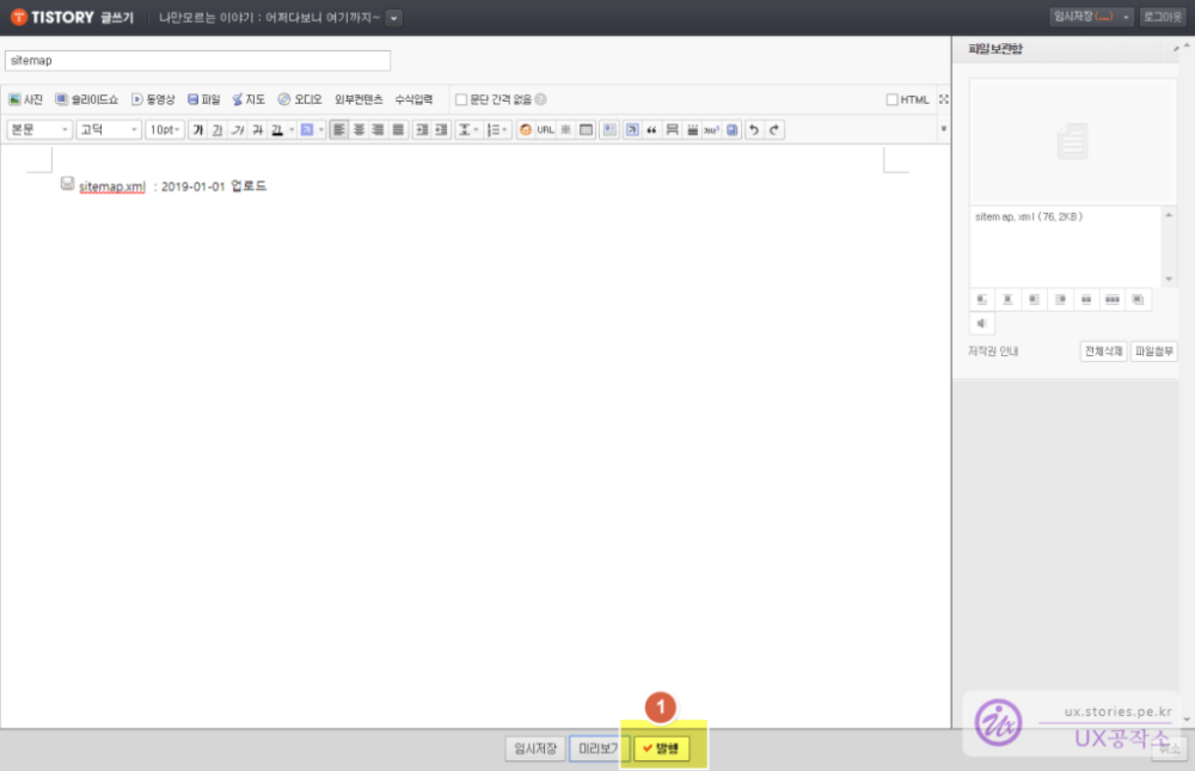Click the post title field containing sitemap
This screenshot has height=771, width=1195.
197,61
